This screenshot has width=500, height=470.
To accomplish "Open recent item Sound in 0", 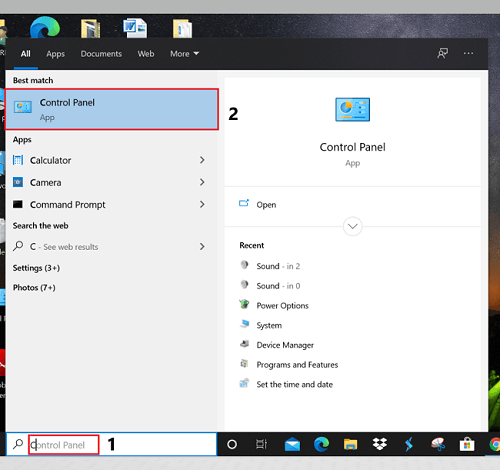I will (278, 286).
